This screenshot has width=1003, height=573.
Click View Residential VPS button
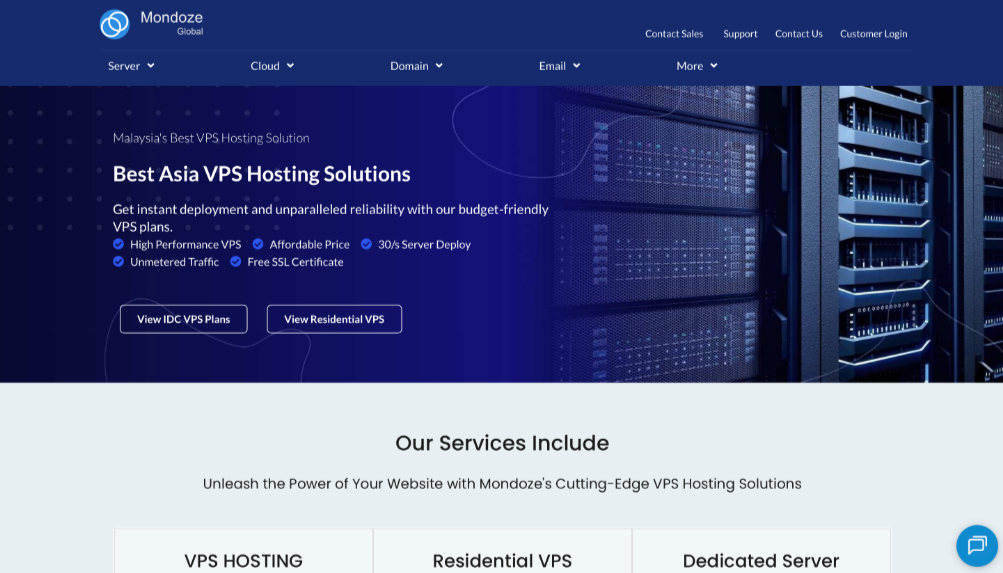point(334,319)
